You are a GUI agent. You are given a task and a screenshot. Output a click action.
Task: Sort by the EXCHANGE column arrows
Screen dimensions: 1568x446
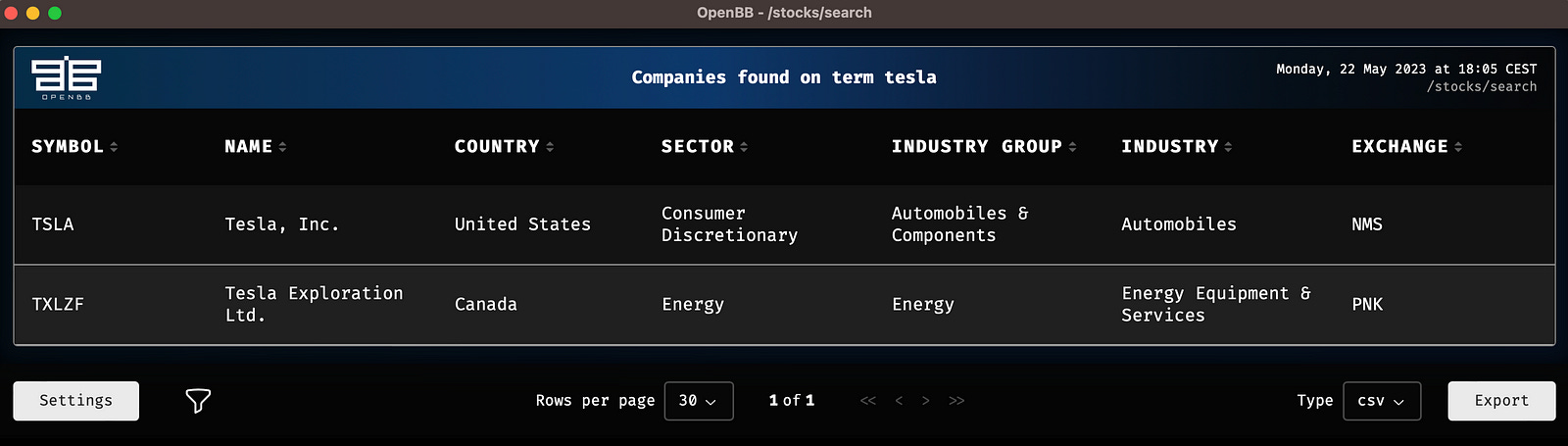pos(1458,147)
